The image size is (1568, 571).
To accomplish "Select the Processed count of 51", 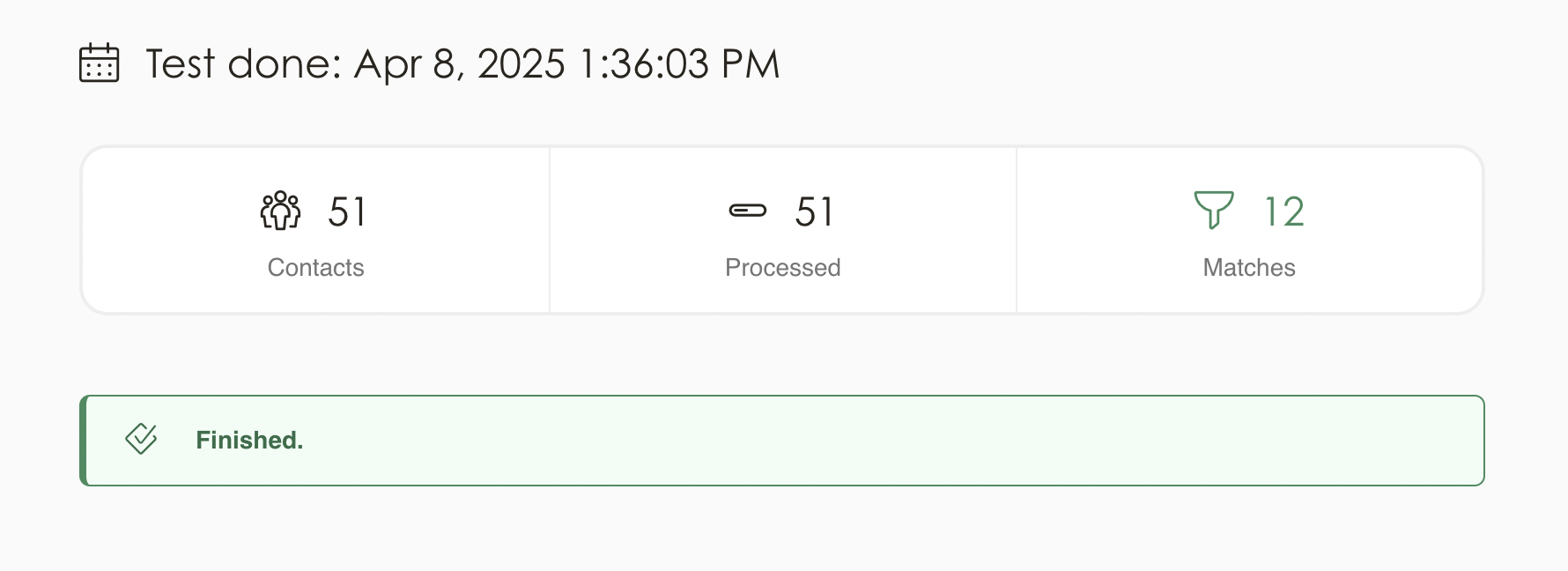I will click(814, 211).
